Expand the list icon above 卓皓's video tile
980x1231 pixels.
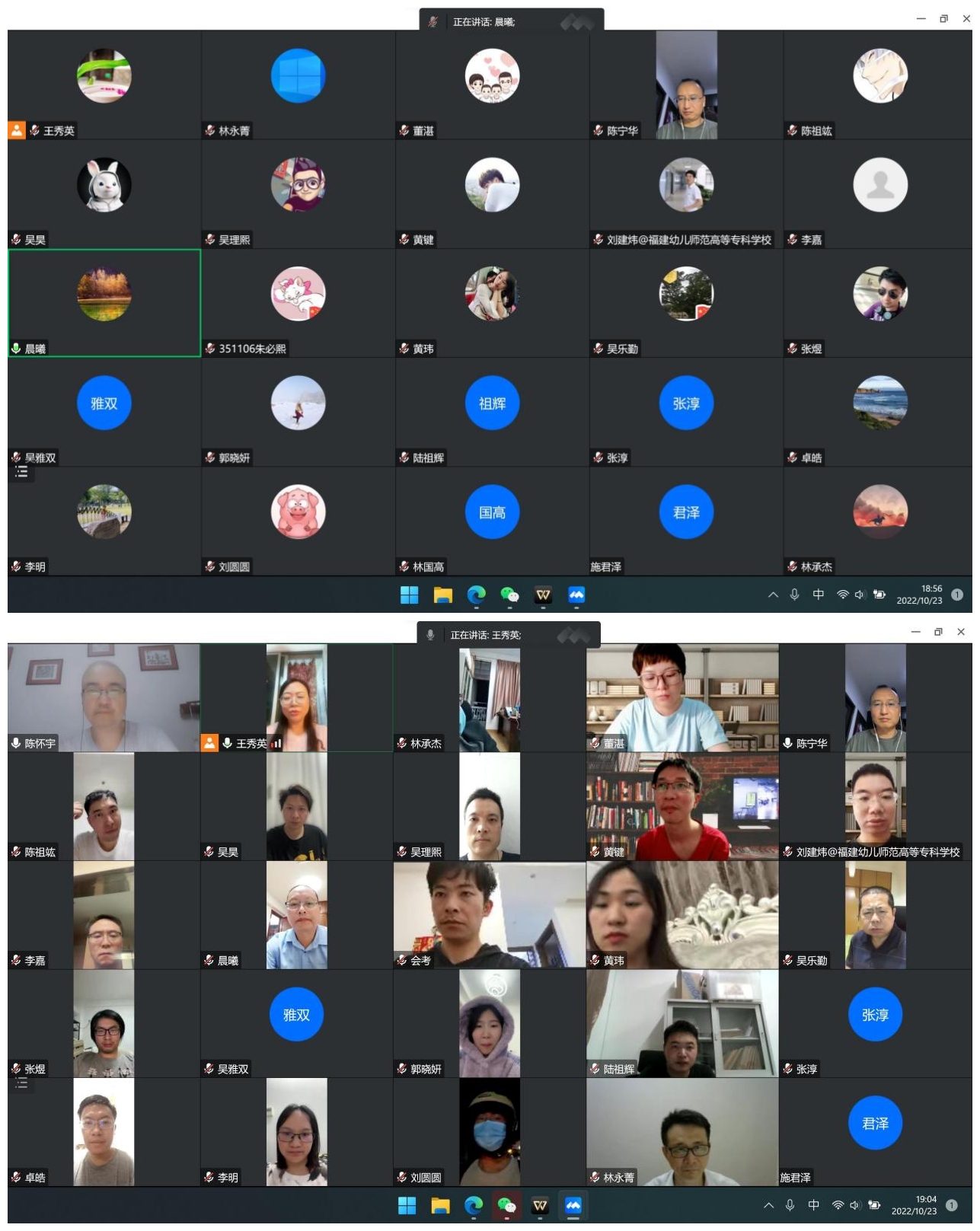(x=21, y=1083)
